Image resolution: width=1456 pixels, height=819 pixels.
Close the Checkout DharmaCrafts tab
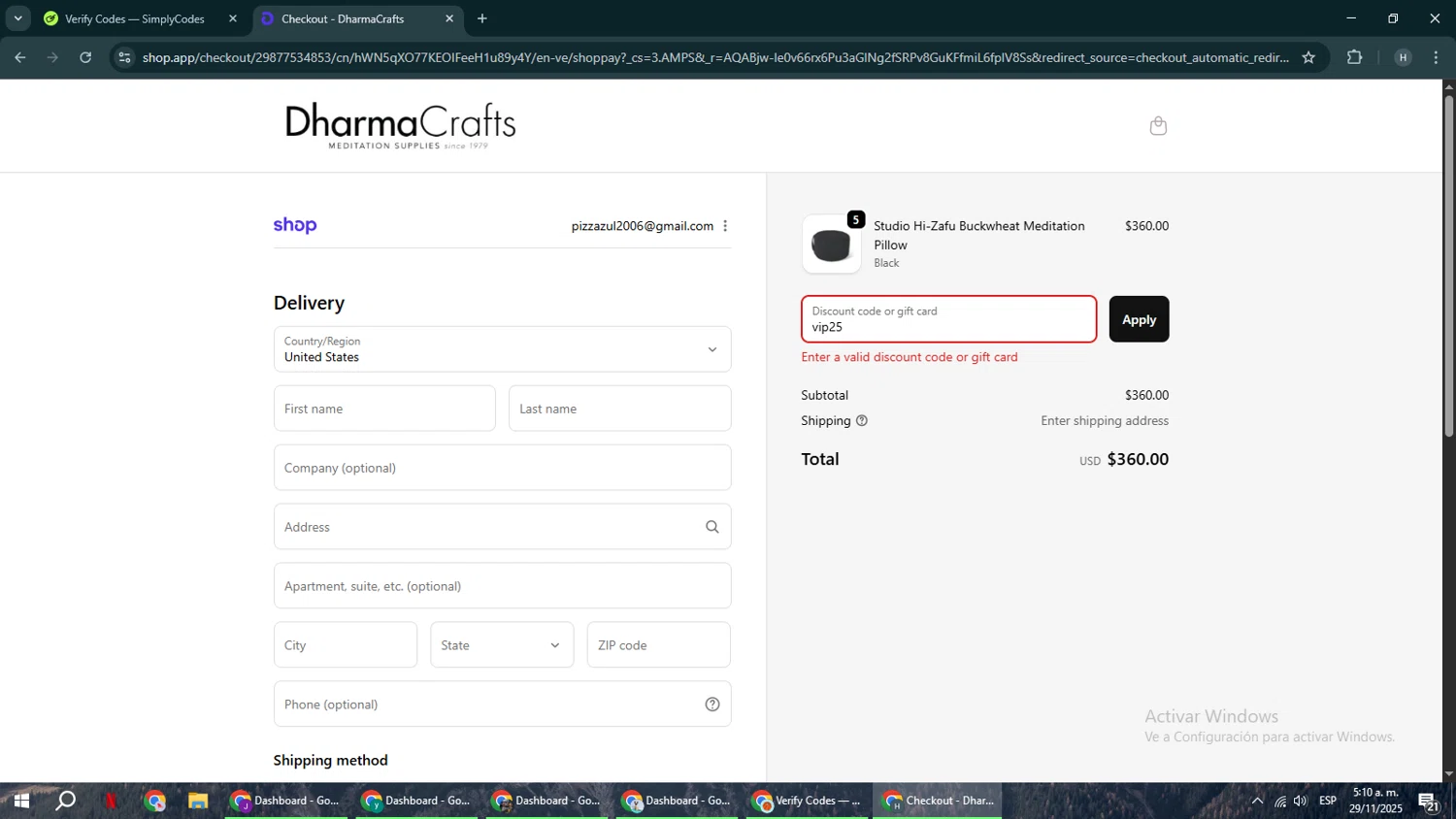point(449,18)
